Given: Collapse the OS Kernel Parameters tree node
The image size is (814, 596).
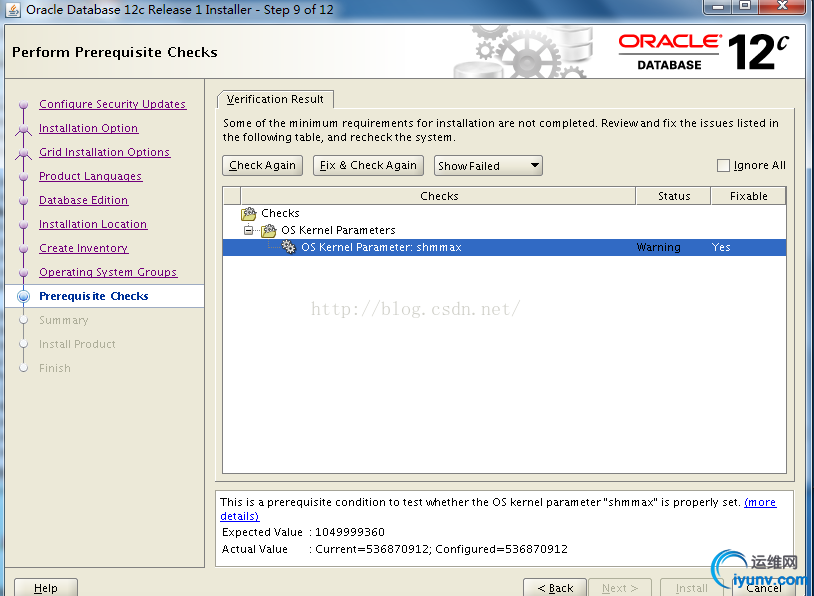Looking at the screenshot, I should (x=249, y=230).
